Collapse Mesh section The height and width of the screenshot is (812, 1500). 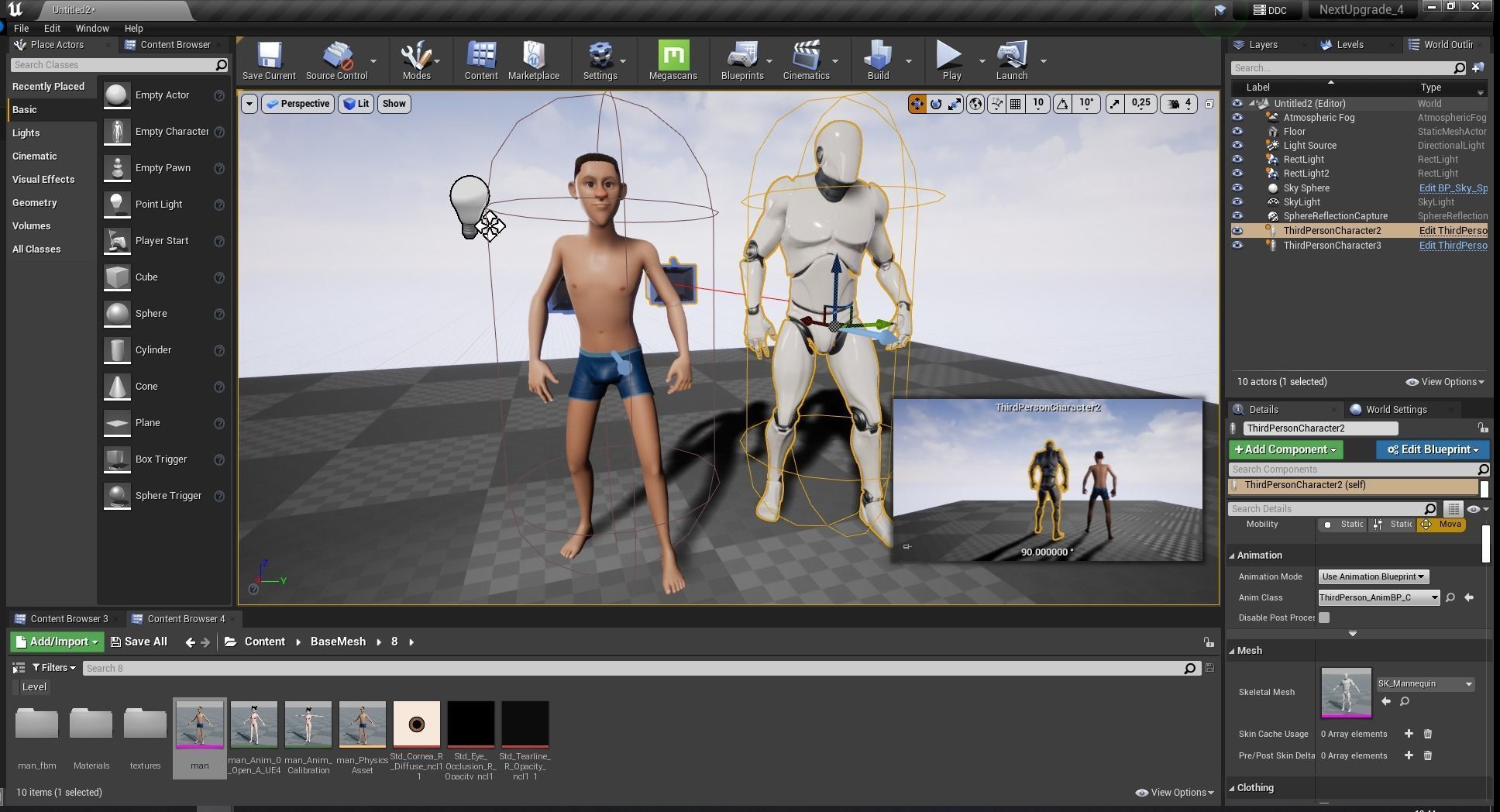click(x=1232, y=651)
